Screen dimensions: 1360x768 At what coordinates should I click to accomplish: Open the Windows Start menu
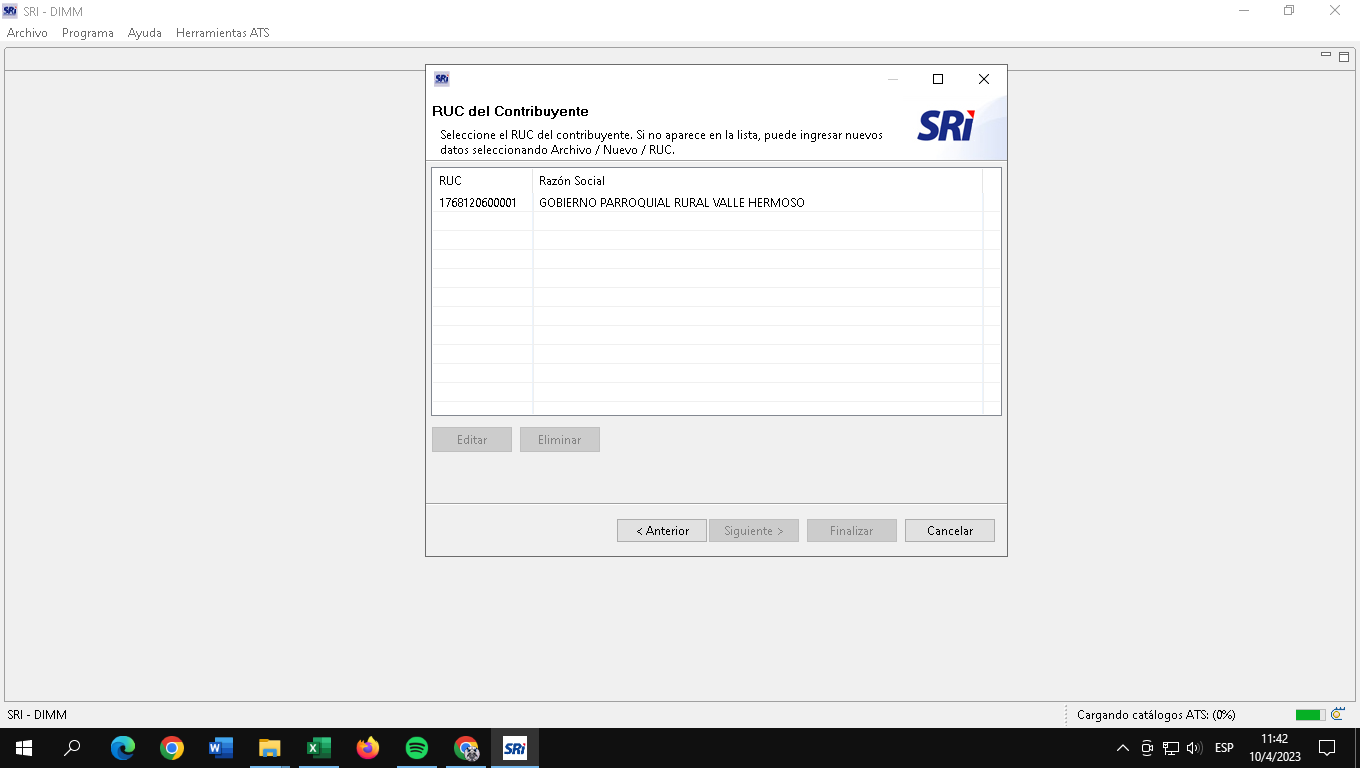[24, 748]
